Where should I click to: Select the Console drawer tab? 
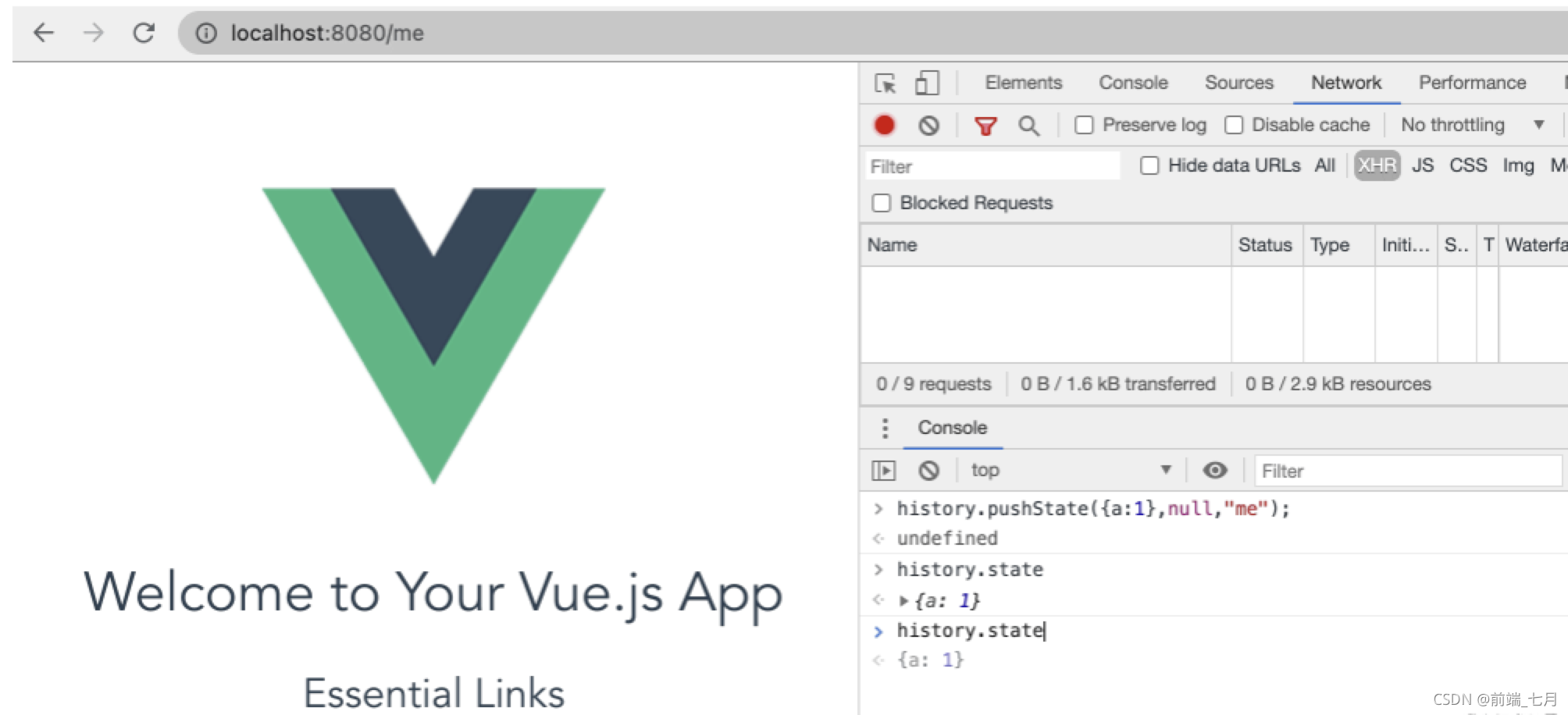[x=952, y=428]
